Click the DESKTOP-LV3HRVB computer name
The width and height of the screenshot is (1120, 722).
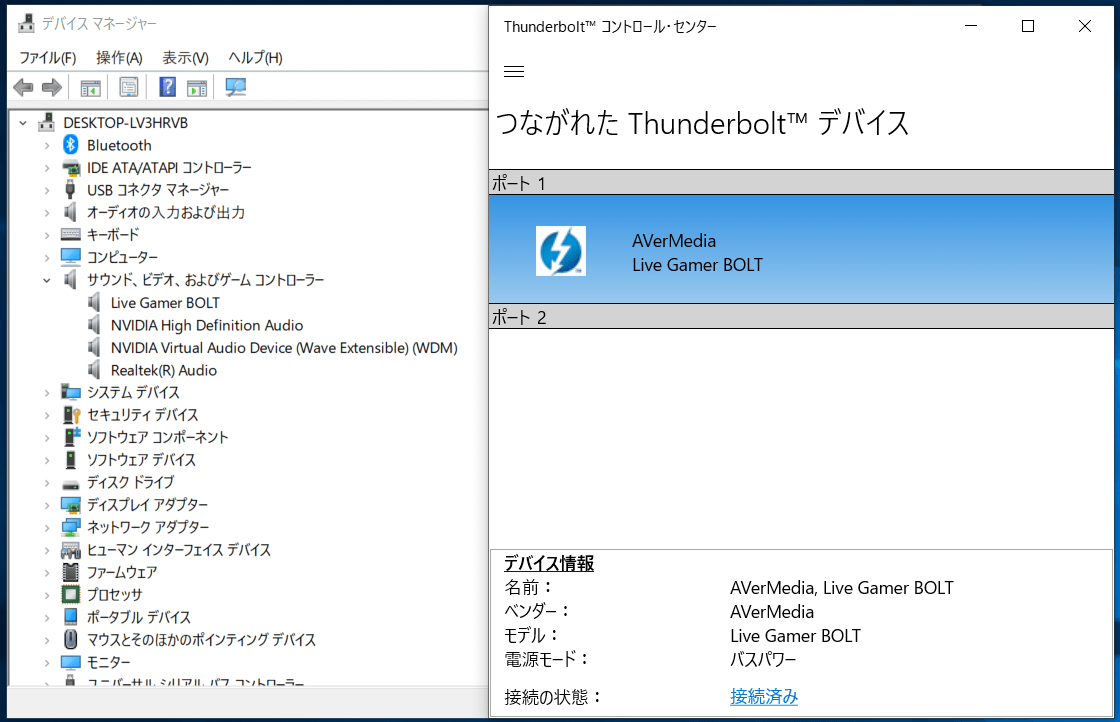(x=126, y=123)
